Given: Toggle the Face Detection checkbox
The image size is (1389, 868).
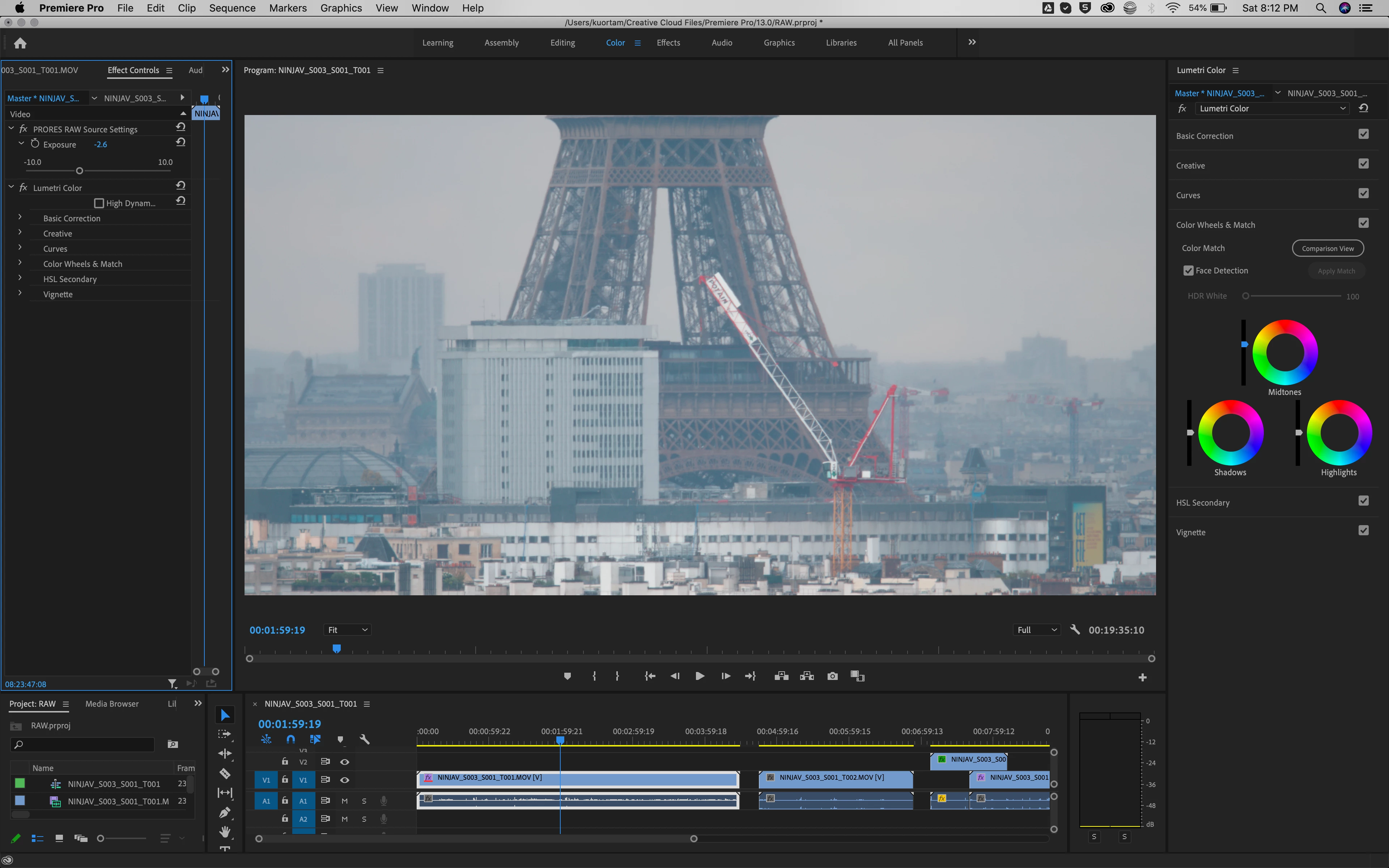Looking at the screenshot, I should pos(1188,271).
